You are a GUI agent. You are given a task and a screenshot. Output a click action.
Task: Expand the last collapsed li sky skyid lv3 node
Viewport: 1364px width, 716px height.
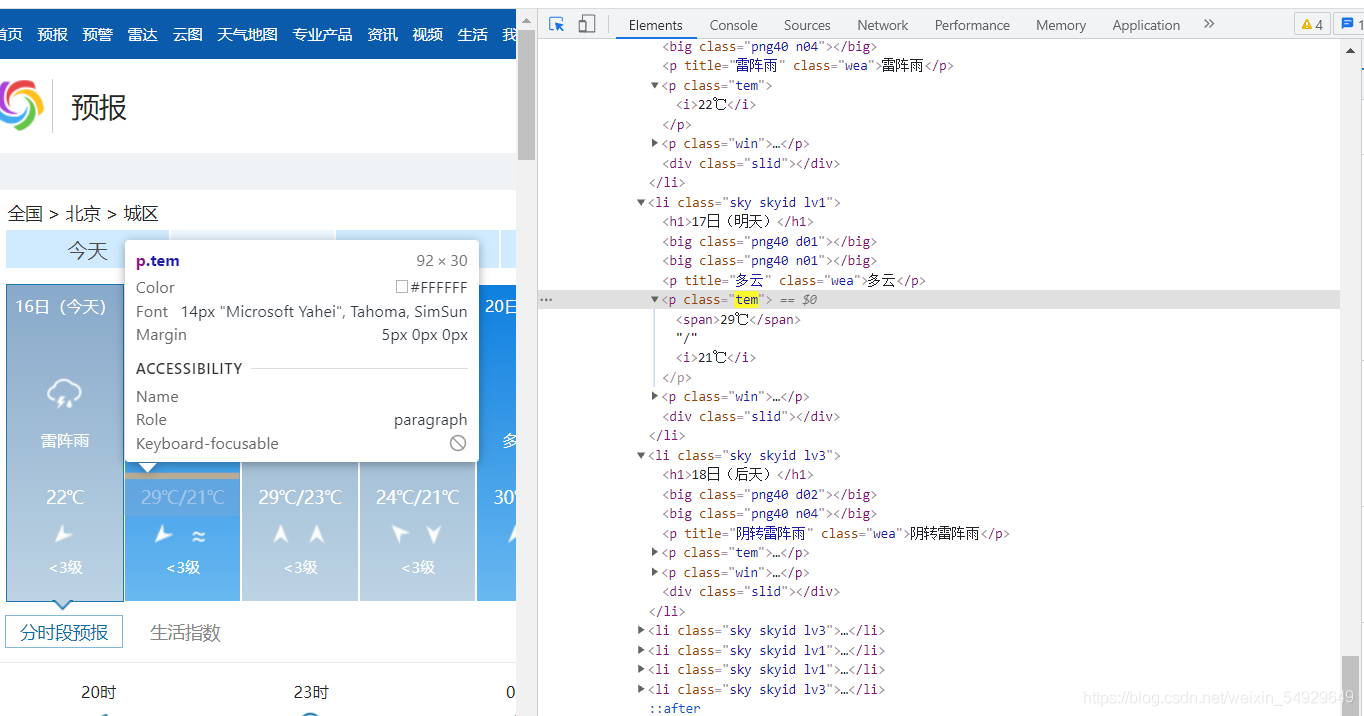click(641, 689)
